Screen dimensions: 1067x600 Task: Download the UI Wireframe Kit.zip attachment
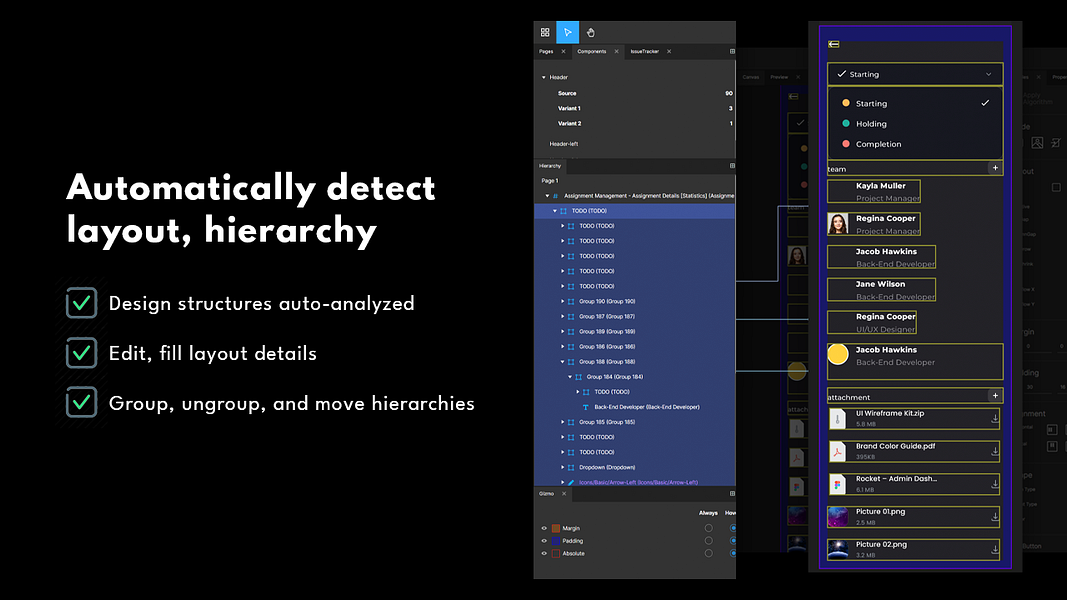click(x=997, y=420)
